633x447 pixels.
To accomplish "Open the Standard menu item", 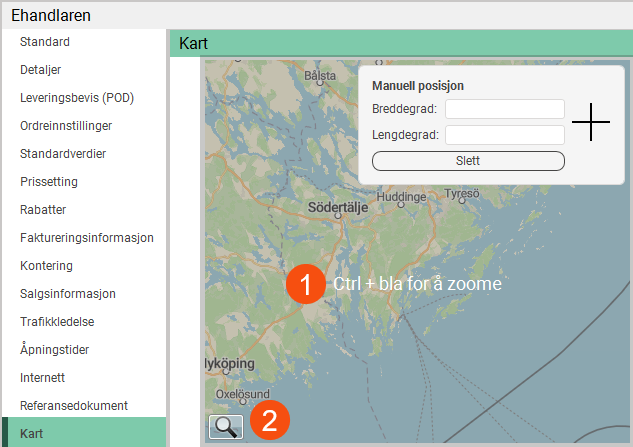I will (x=45, y=42).
